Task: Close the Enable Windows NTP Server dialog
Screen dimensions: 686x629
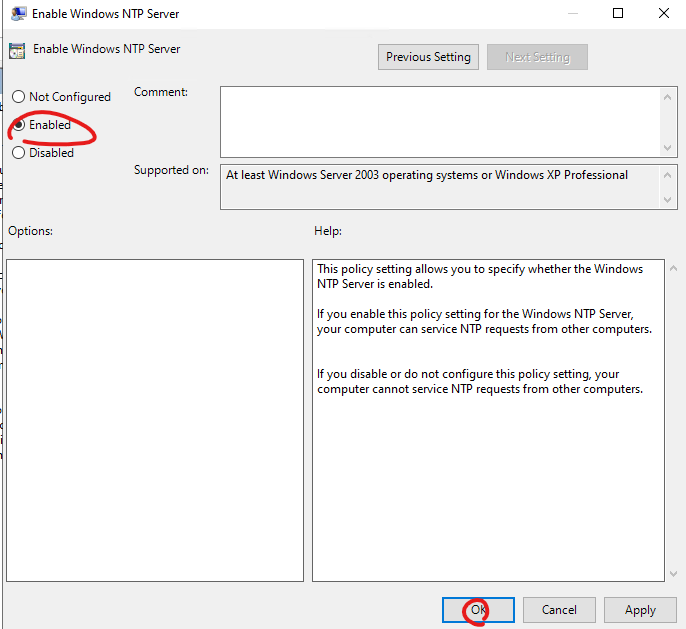Action: point(664,14)
